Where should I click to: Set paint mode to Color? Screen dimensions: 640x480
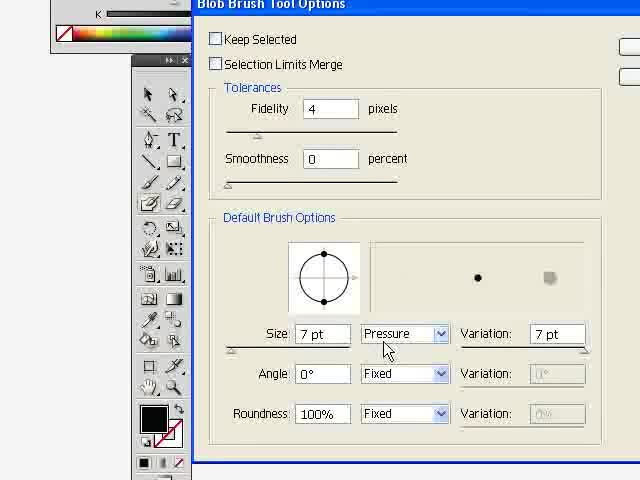pos(144,463)
